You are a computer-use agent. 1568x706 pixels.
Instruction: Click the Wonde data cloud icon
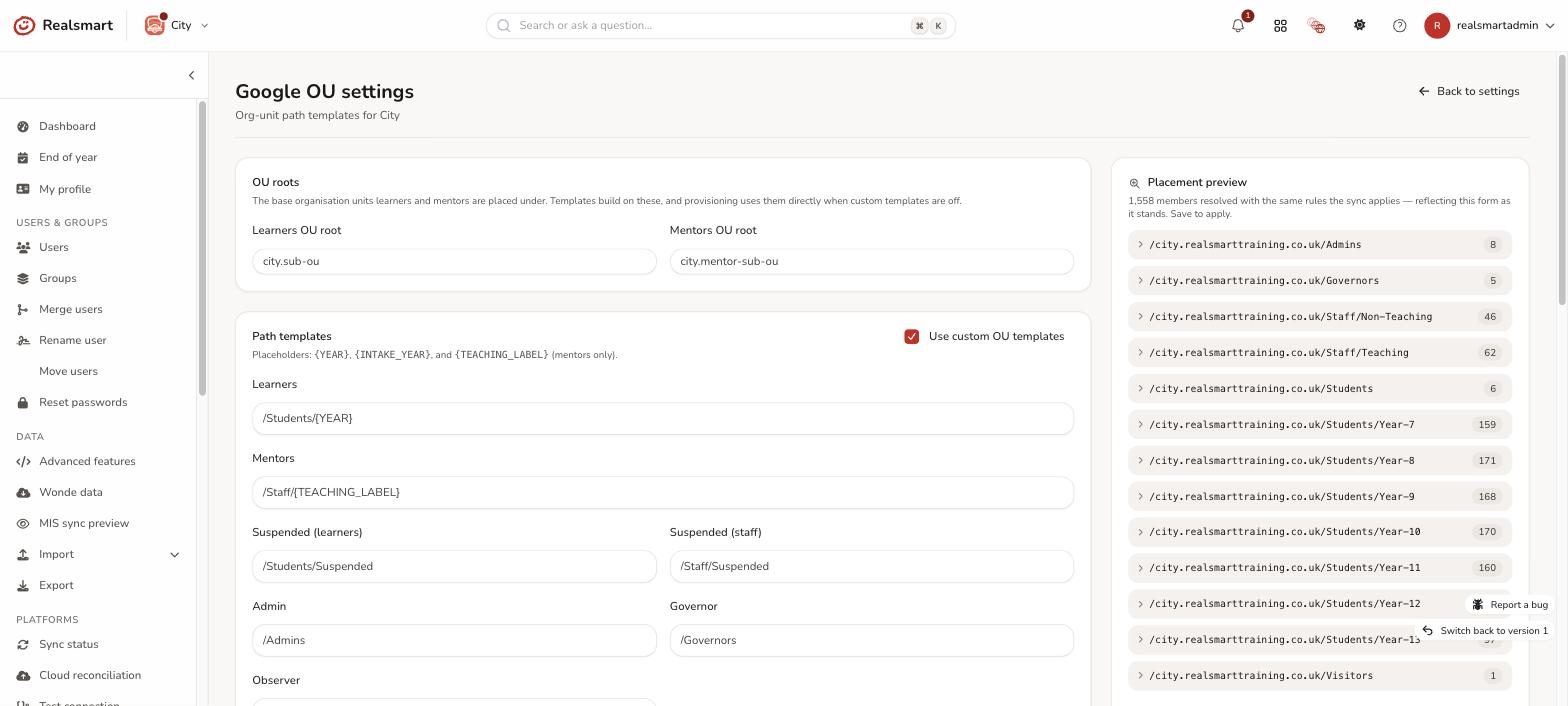23,492
